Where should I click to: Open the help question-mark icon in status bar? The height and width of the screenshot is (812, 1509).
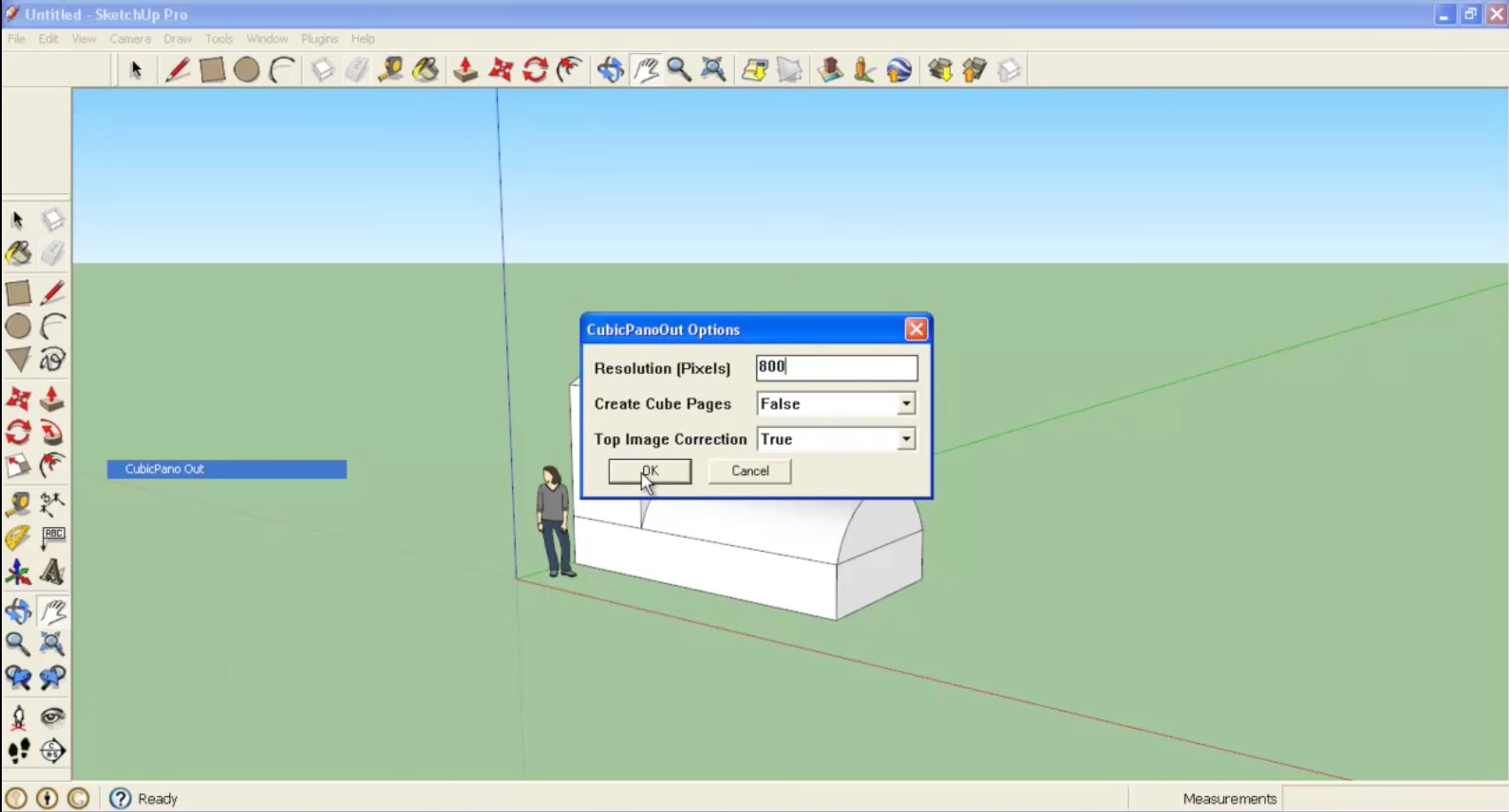pyautogui.click(x=120, y=799)
